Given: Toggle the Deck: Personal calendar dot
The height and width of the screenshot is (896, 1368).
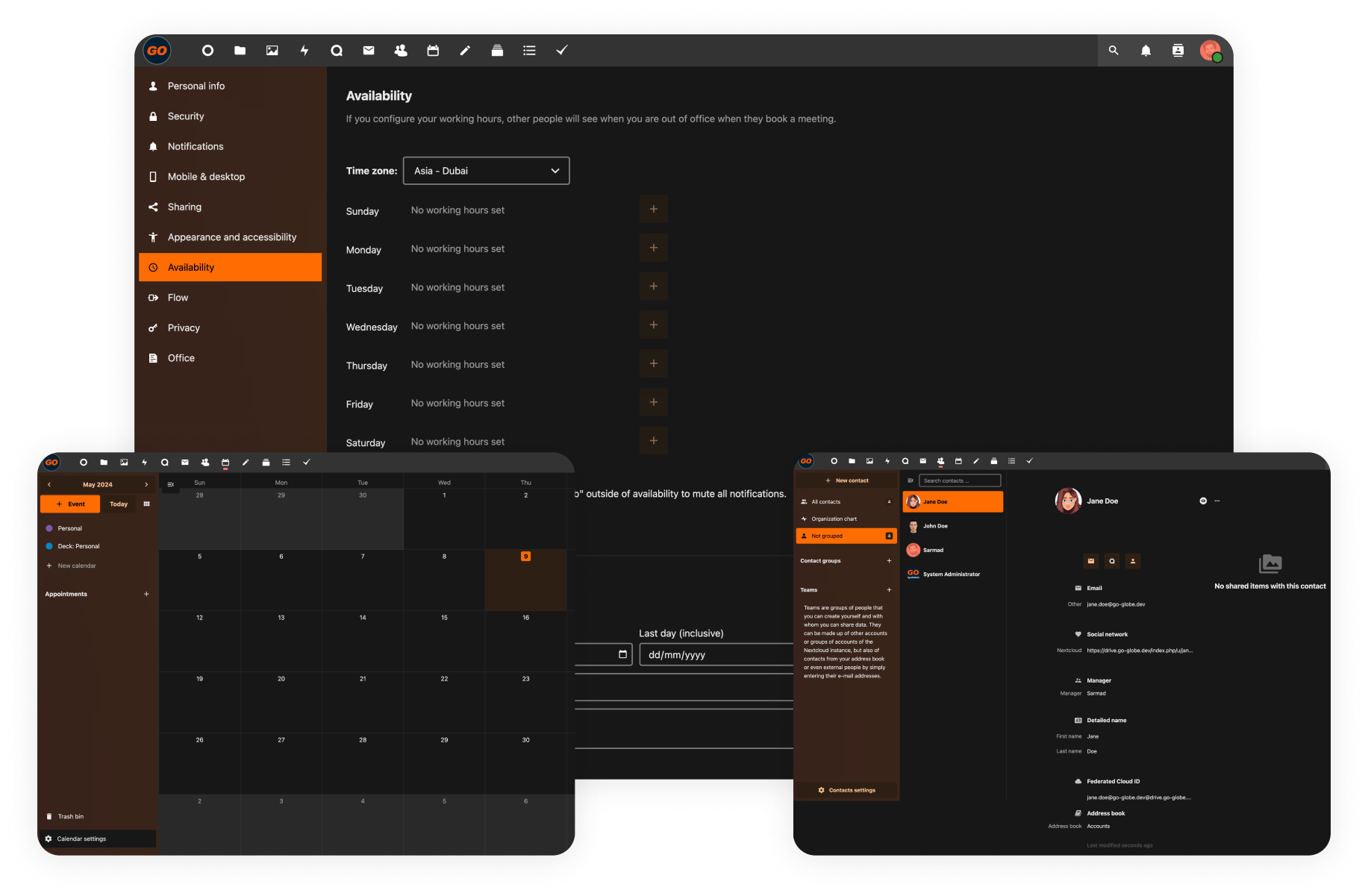Looking at the screenshot, I should (x=49, y=546).
